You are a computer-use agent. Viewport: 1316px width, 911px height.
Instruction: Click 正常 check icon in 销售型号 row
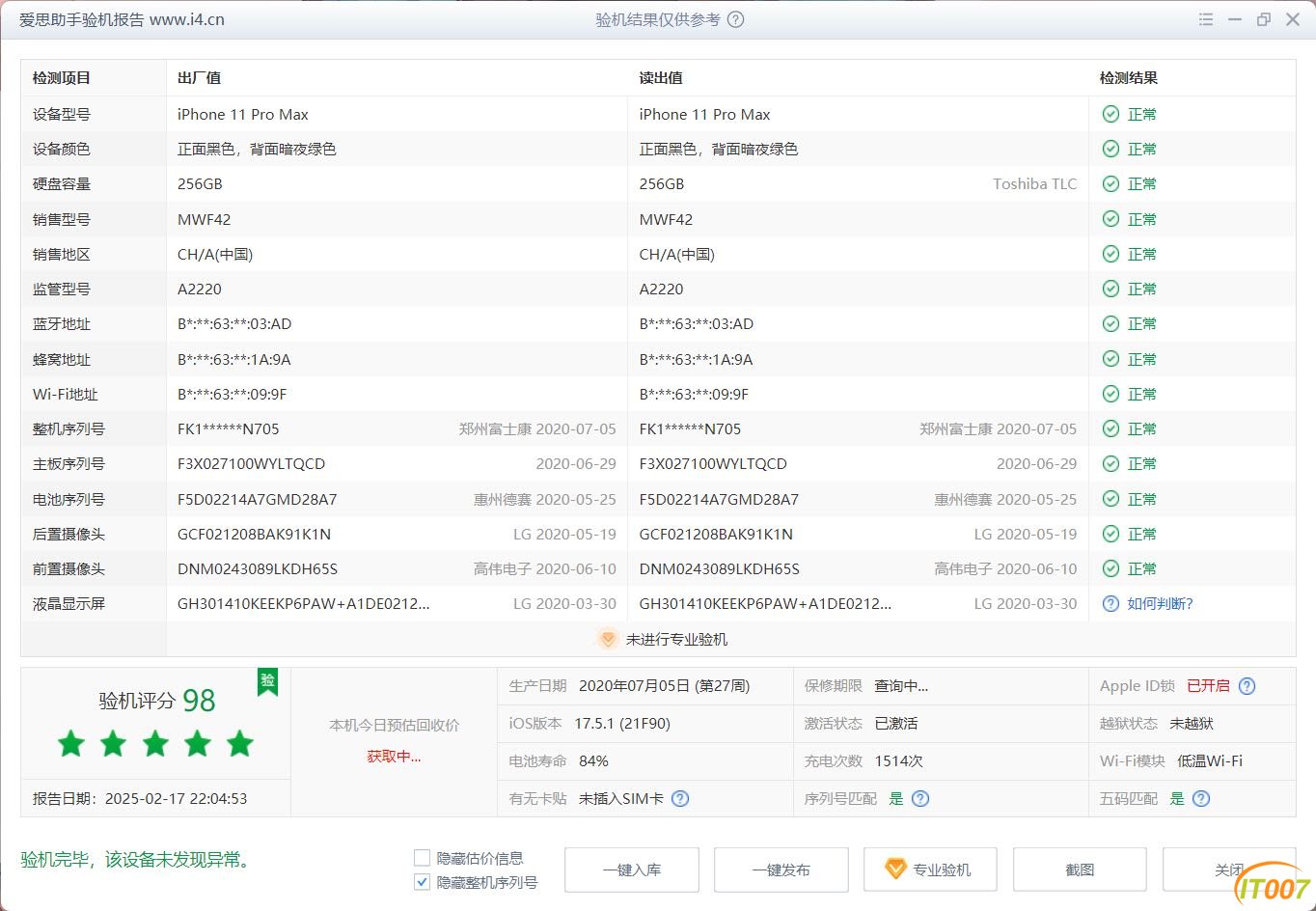point(1110,219)
